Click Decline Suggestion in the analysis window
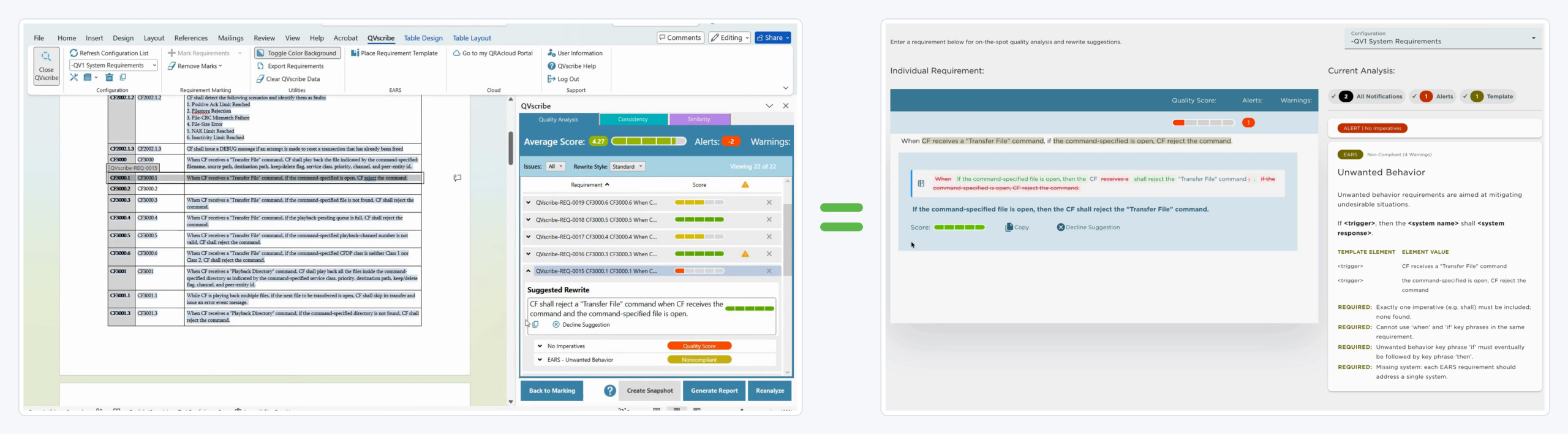Viewport: 1568px width, 434px height. pos(1088,227)
